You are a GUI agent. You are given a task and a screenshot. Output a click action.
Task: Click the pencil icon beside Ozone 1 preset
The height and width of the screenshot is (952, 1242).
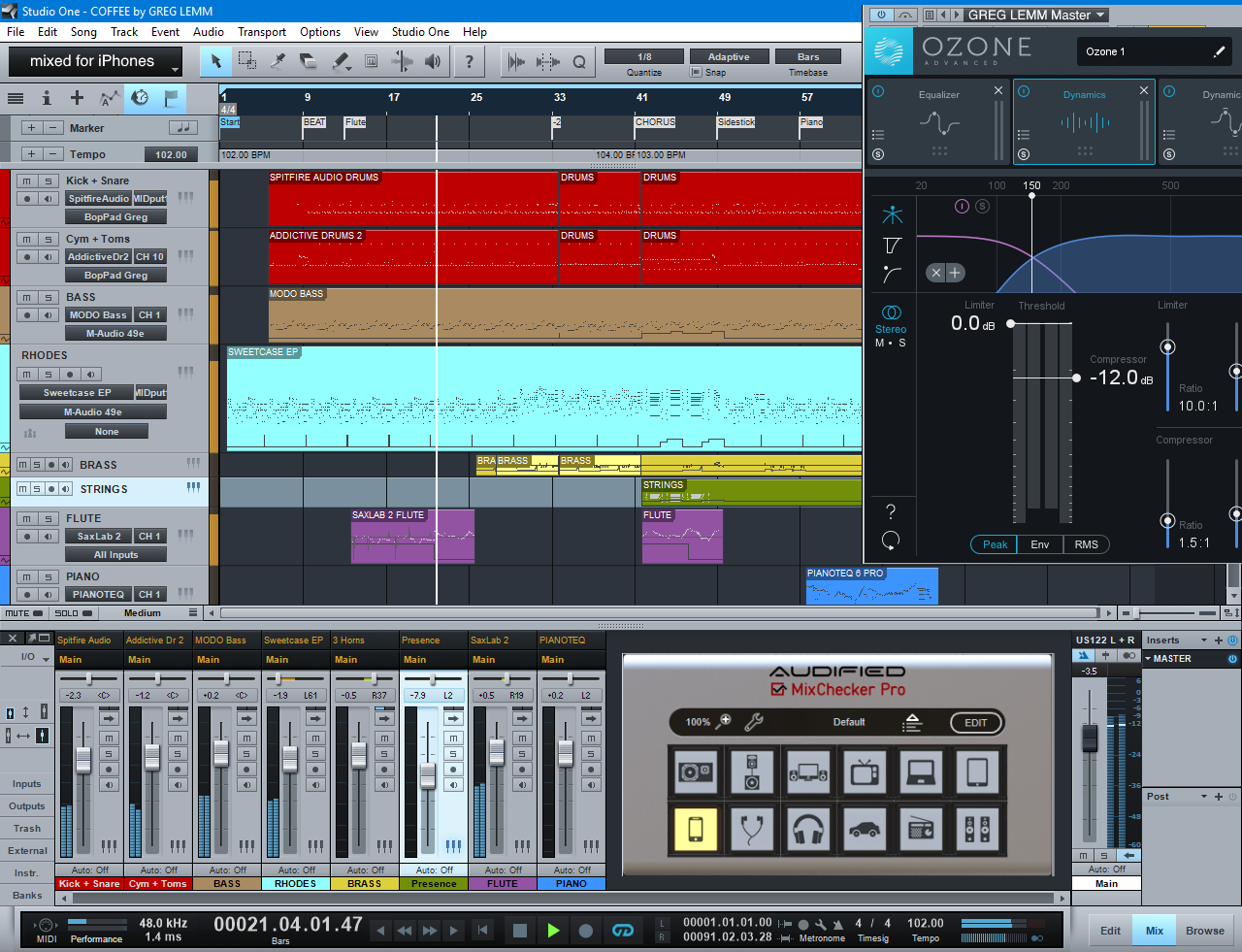point(1219,51)
